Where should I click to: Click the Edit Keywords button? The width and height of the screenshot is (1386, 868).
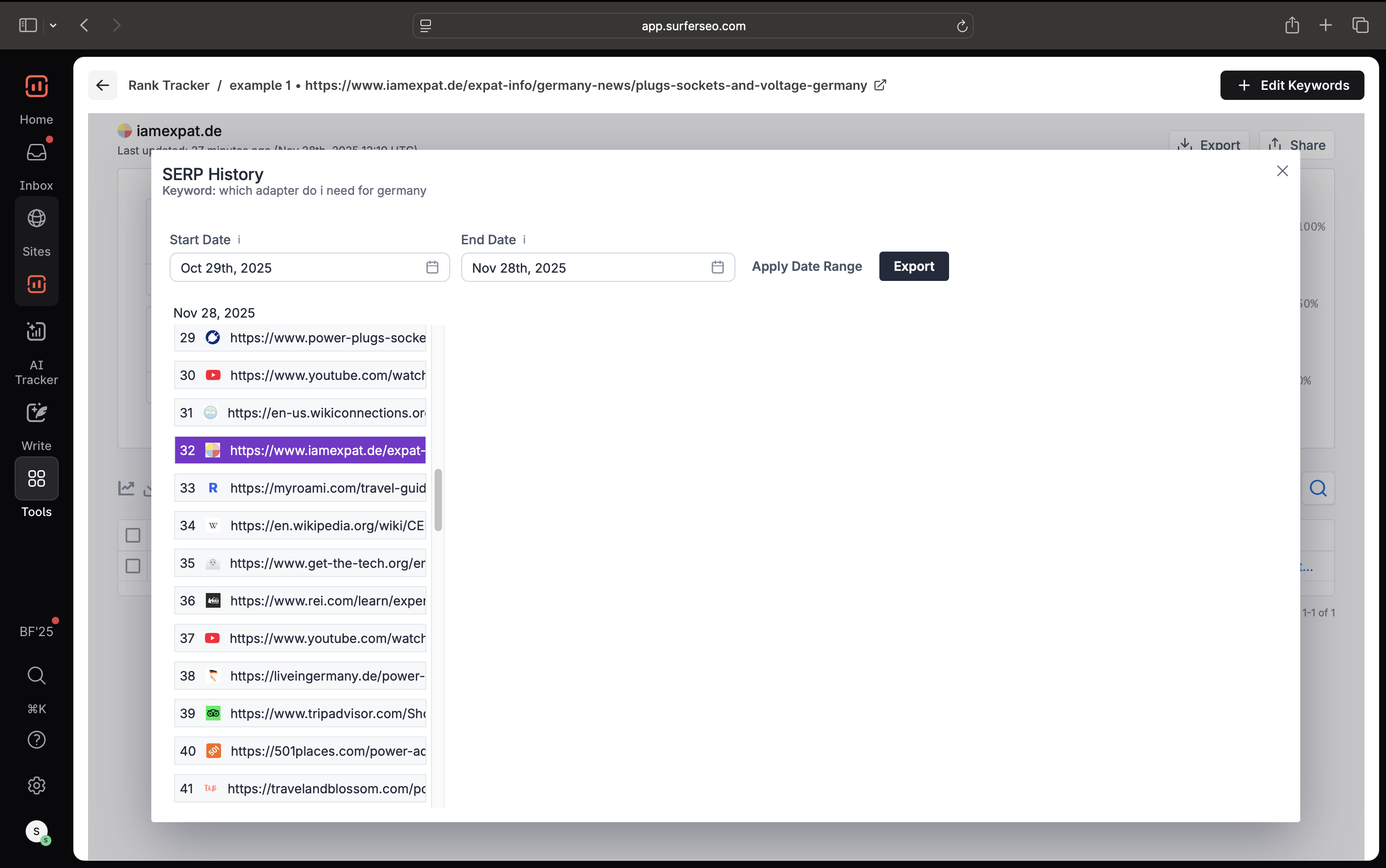[x=1292, y=85]
